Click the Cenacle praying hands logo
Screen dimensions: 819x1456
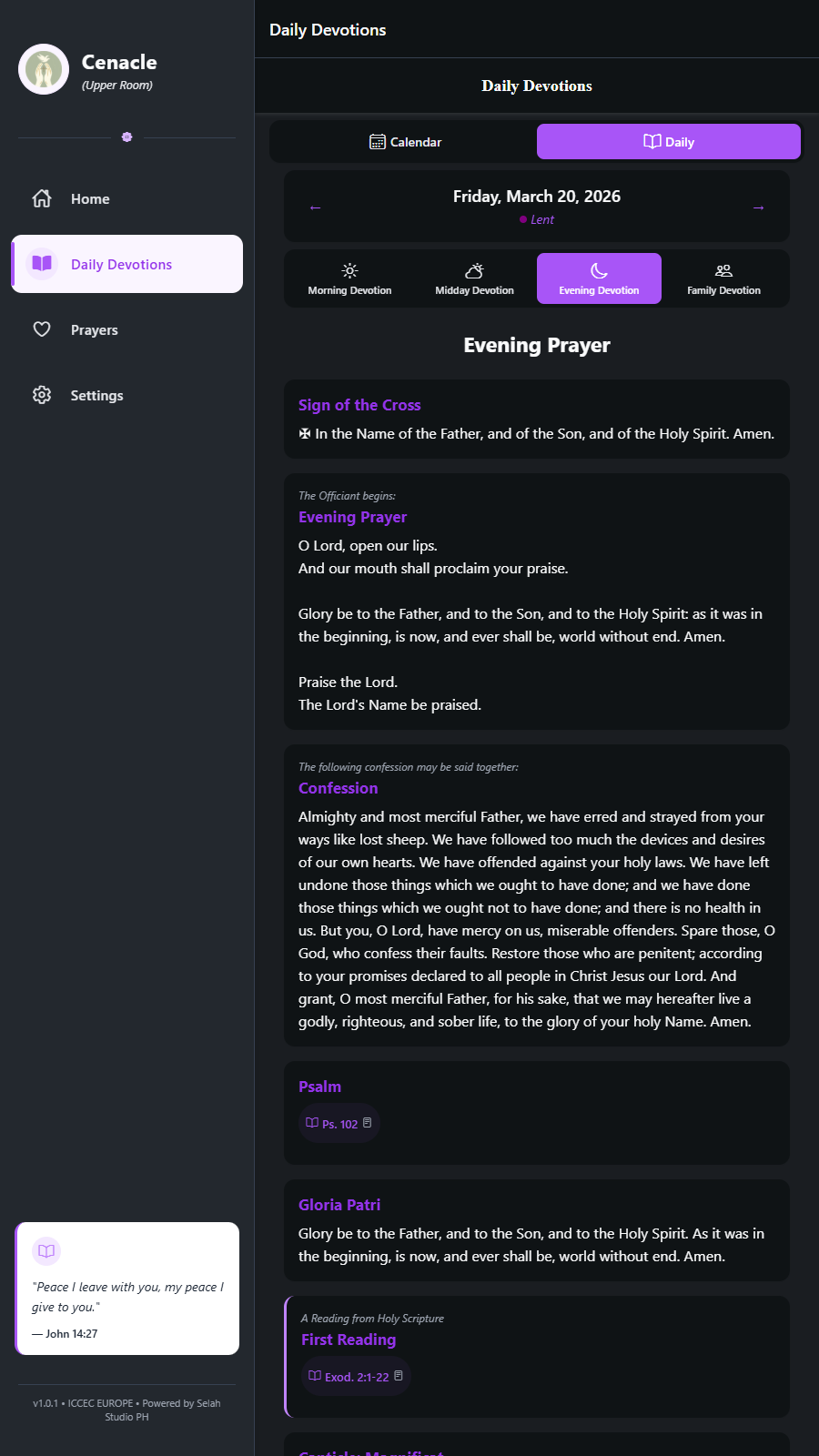44,69
